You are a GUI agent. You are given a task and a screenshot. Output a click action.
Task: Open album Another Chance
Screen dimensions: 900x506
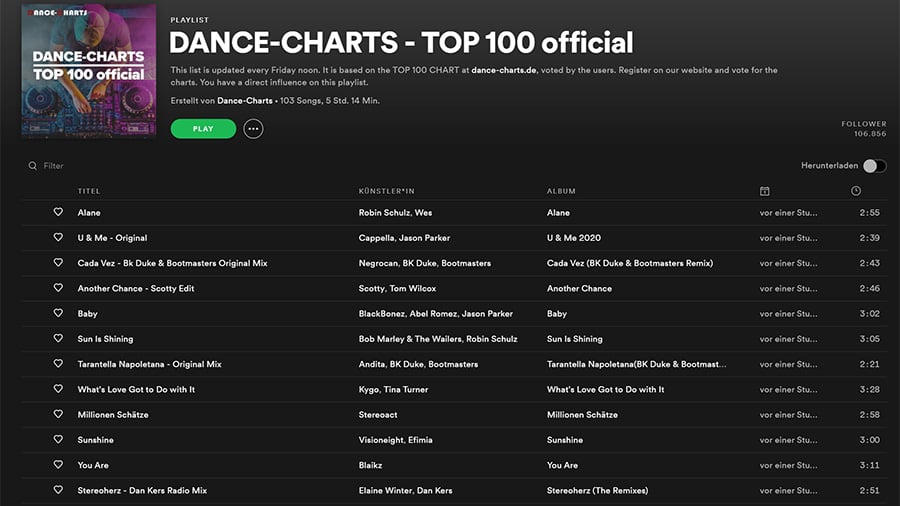(x=579, y=288)
